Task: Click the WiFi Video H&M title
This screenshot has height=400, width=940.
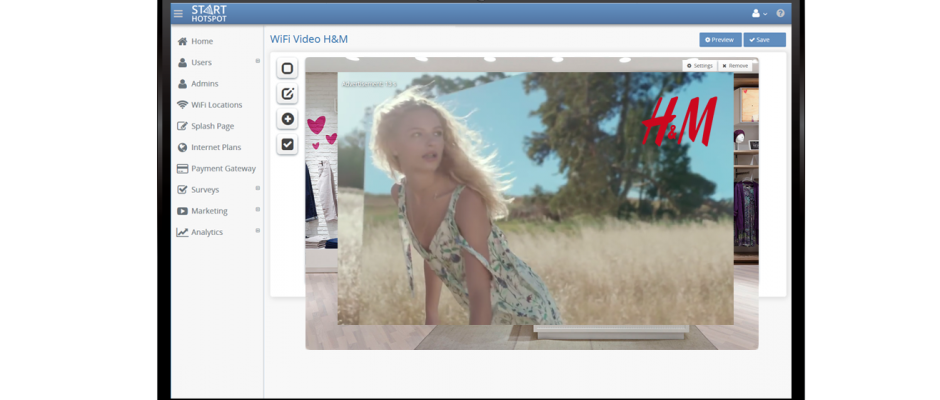Action: click(309, 40)
